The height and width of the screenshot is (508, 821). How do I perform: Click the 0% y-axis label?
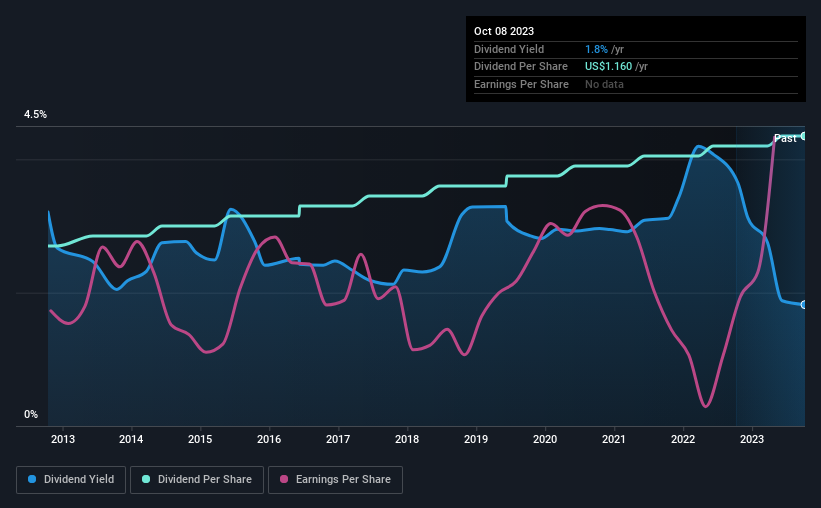point(31,415)
